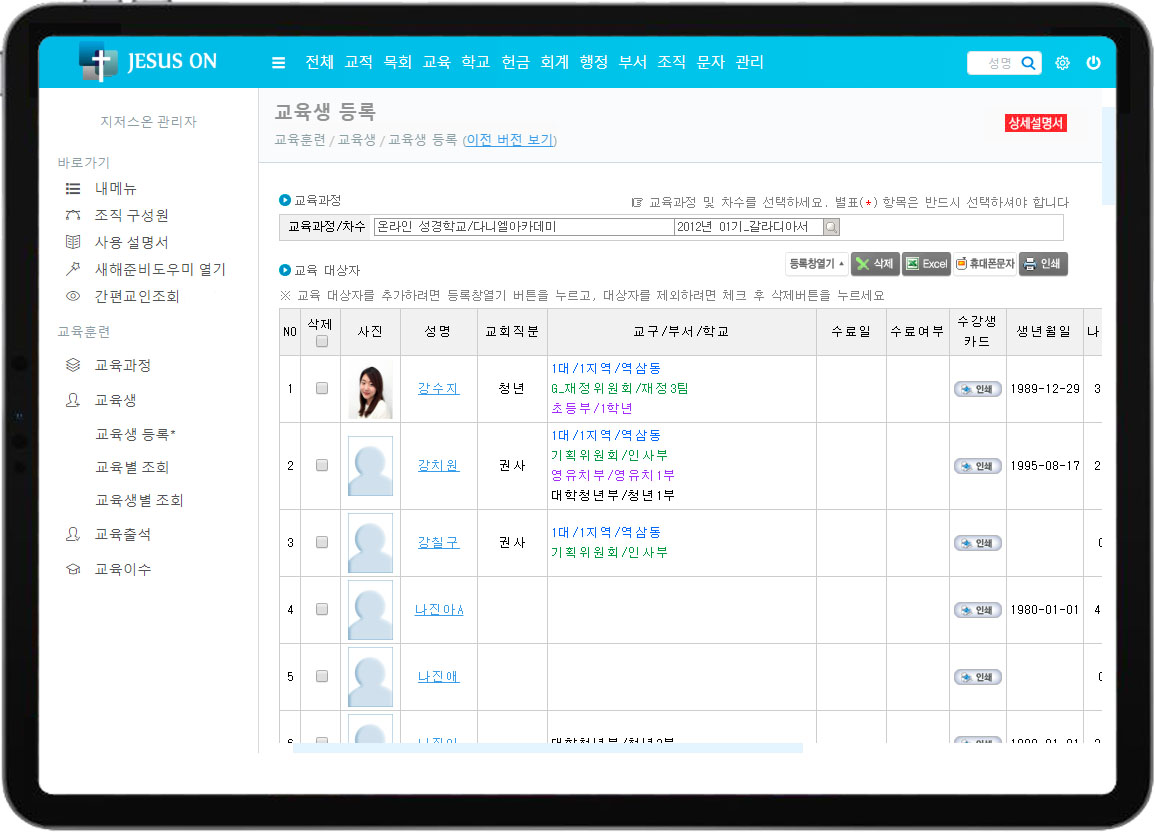The height and width of the screenshot is (832, 1155).
Task: Expand the 등록창열기 dropdown button
Action: click(x=816, y=264)
